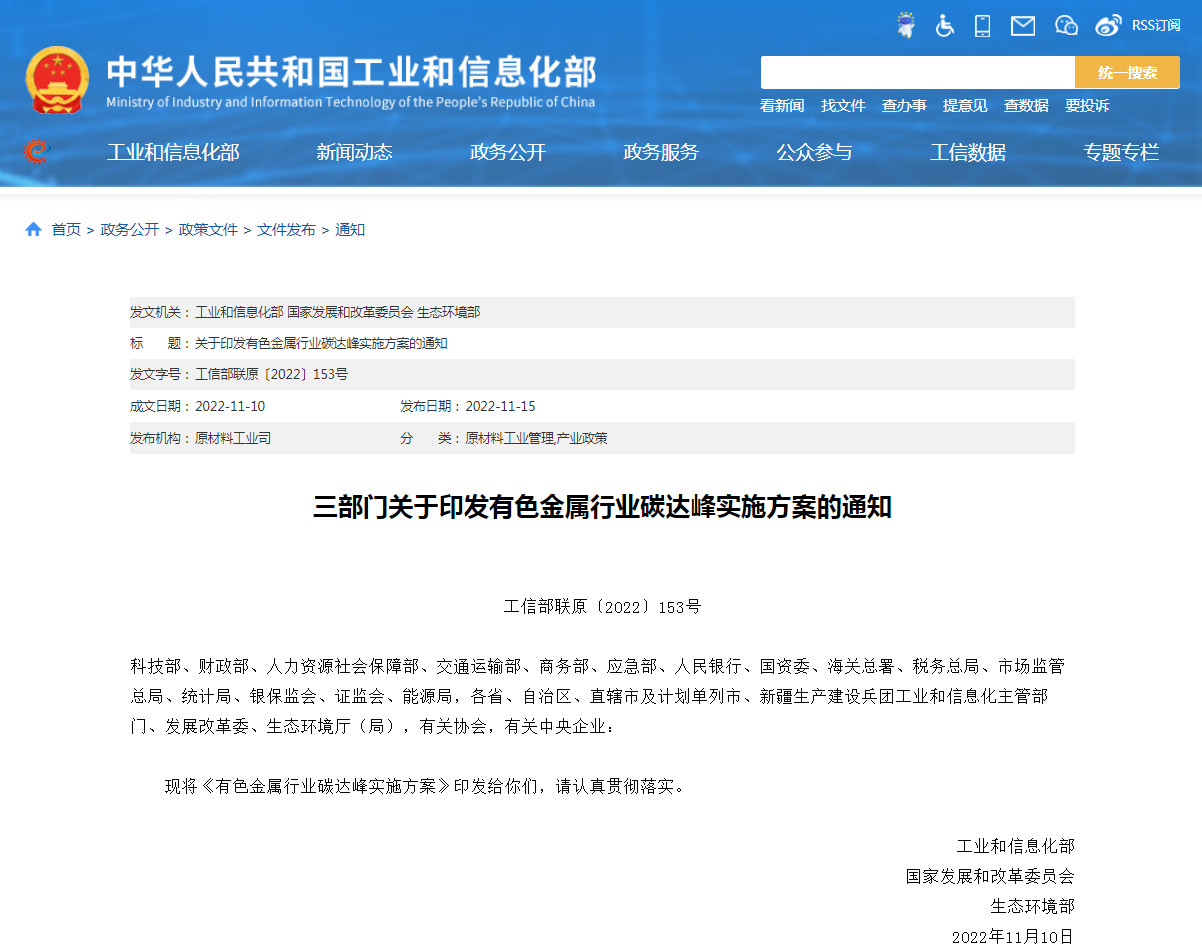The image size is (1202, 951).
Task: Click the 统一搜索 search button
Action: pyautogui.click(x=1127, y=72)
